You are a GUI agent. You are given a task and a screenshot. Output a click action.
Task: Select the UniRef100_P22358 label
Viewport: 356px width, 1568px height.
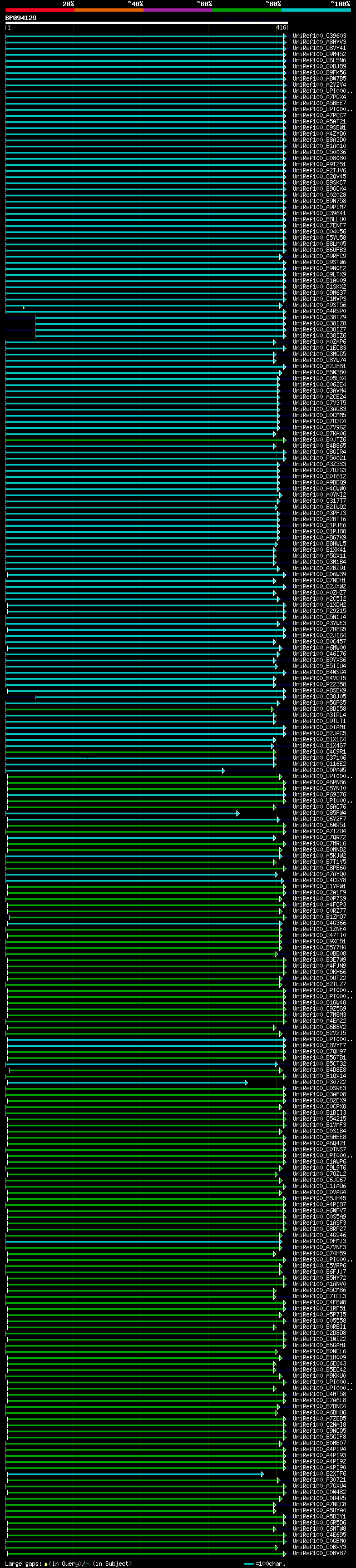point(319,684)
